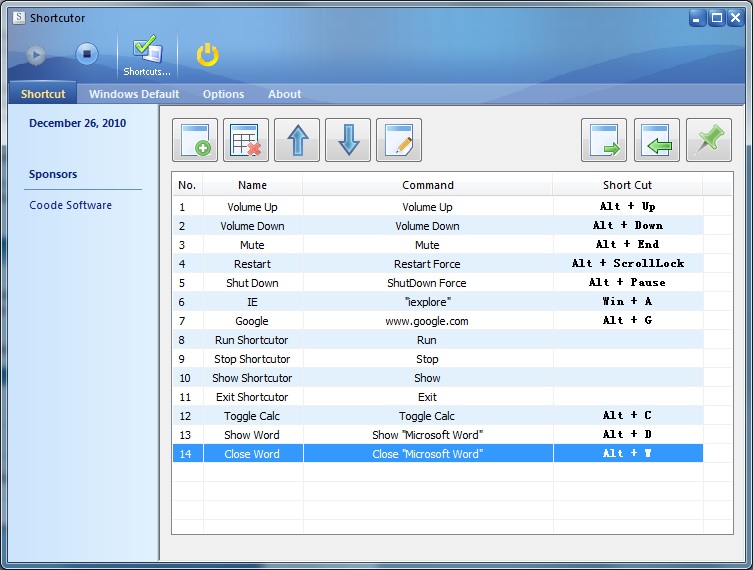This screenshot has width=753, height=570.
Task: Sort by the Name column header
Action: 253,185
